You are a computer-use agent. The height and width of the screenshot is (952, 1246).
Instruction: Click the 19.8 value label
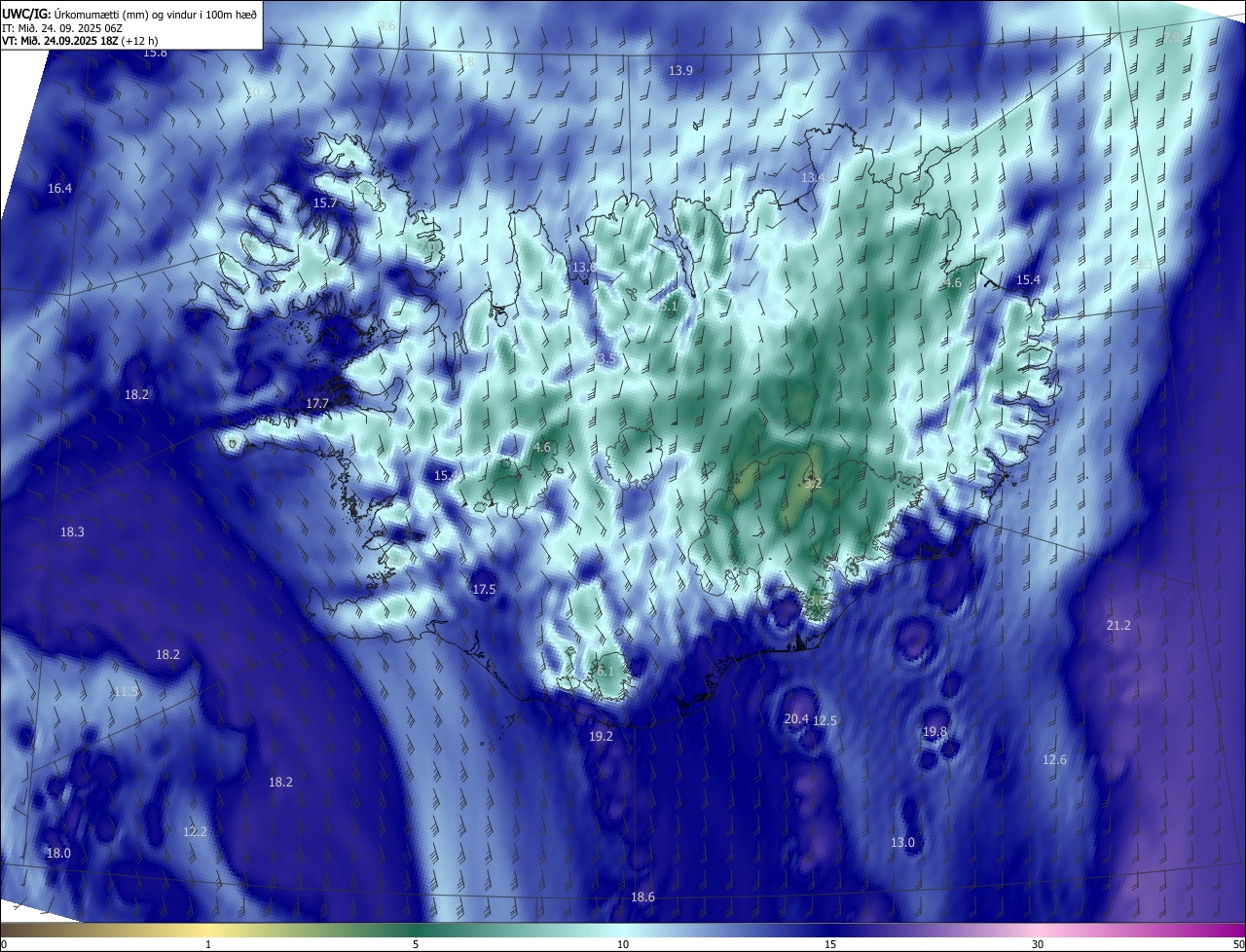tap(934, 731)
